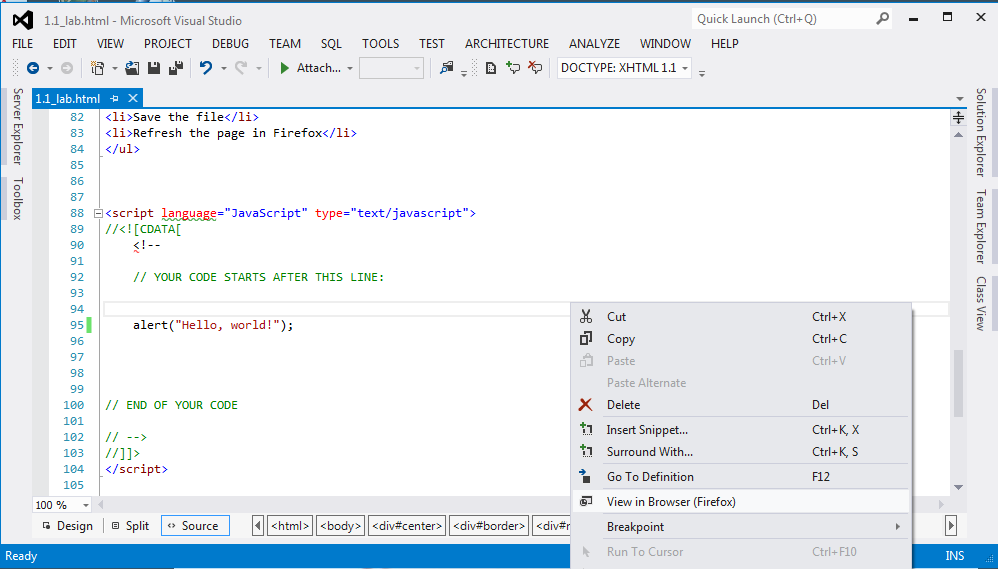Click the Navigate Backward arrow icon
998x569 pixels.
[x=32, y=68]
